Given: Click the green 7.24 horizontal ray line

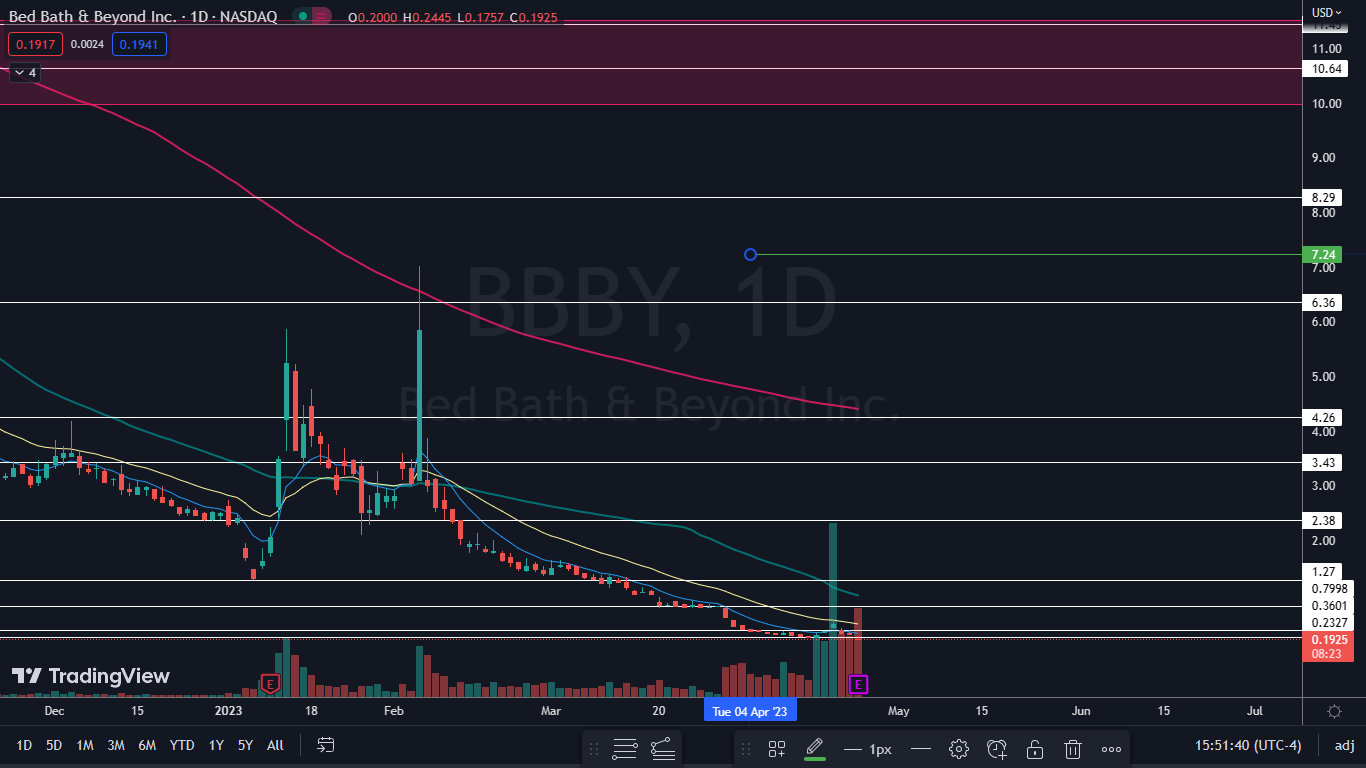Looking at the screenshot, I should (1028, 254).
